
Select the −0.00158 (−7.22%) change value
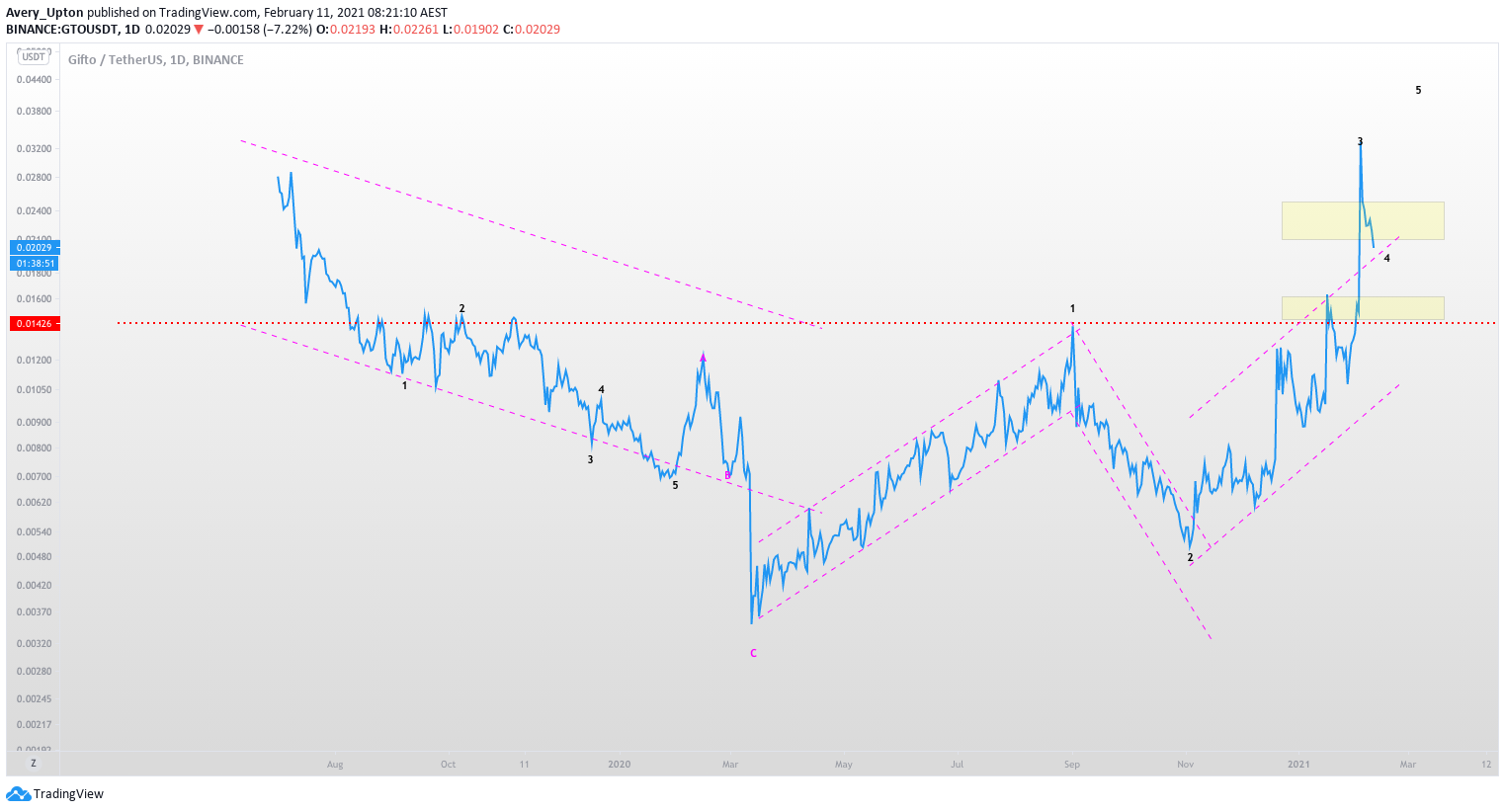(x=259, y=30)
